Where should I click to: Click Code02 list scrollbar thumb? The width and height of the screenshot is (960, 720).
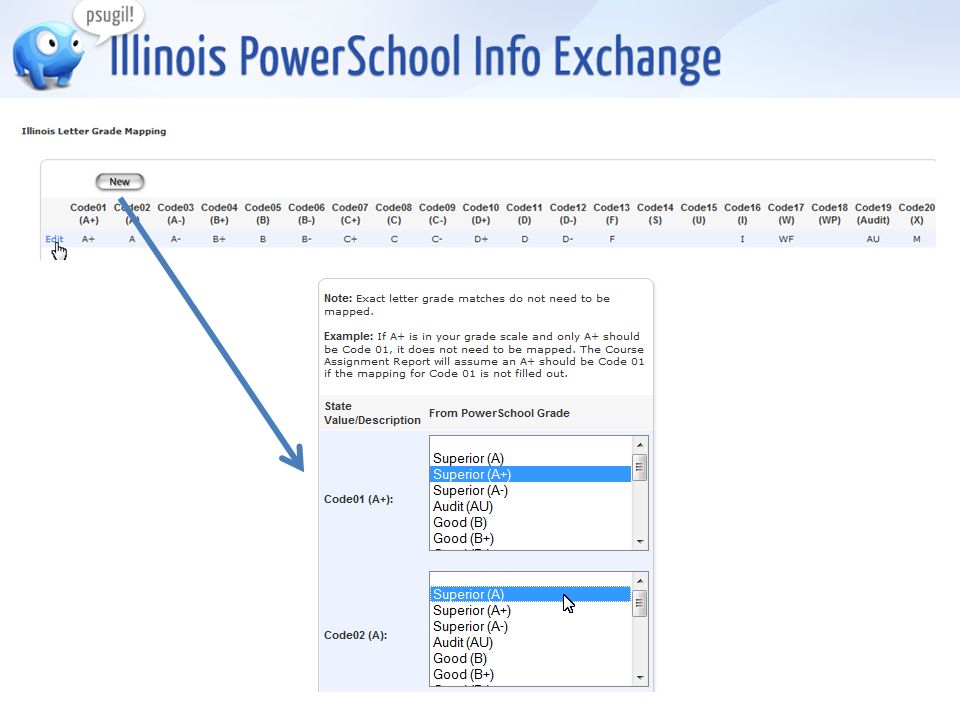[640, 604]
